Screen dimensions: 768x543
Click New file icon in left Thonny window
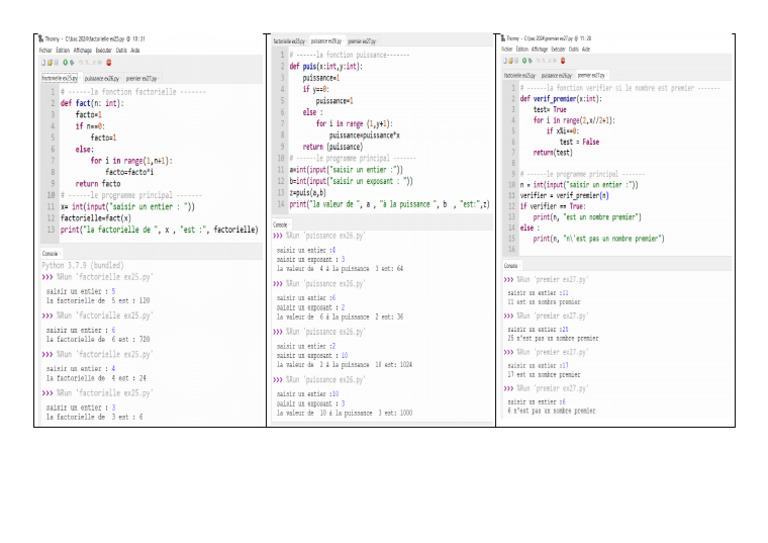point(41,62)
